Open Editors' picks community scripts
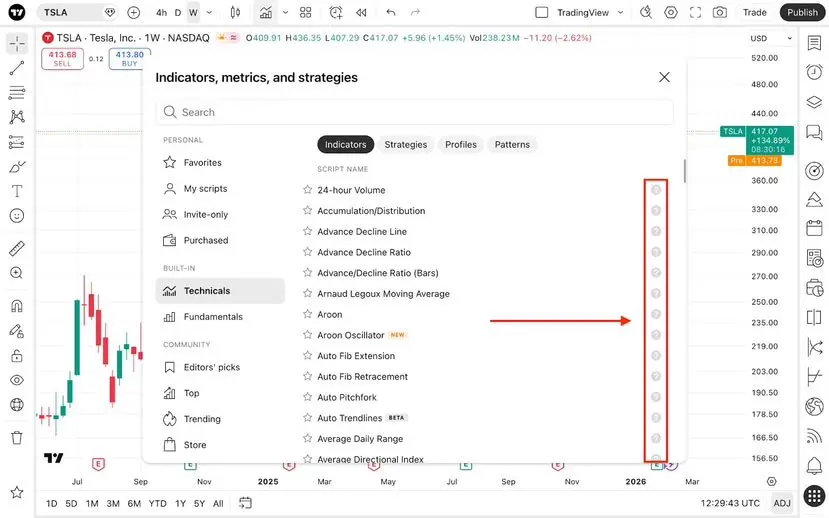This screenshot has height=518, width=829. [220, 367]
